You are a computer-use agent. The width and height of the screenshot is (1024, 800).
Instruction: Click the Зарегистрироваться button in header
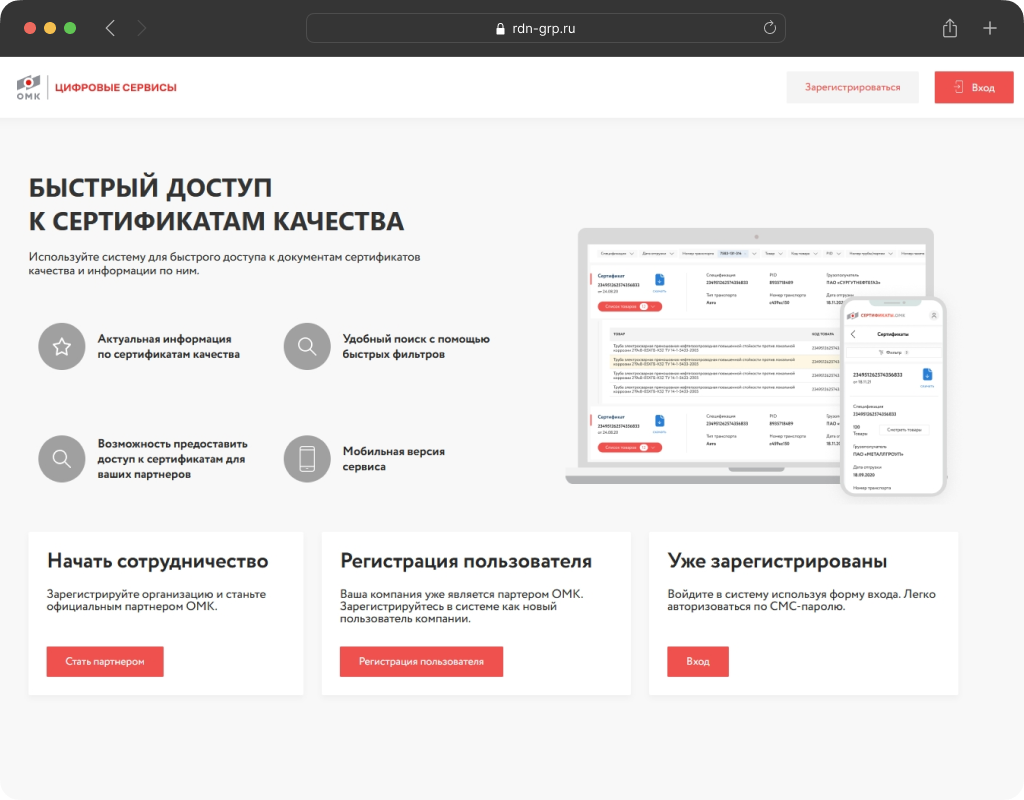click(x=852, y=87)
